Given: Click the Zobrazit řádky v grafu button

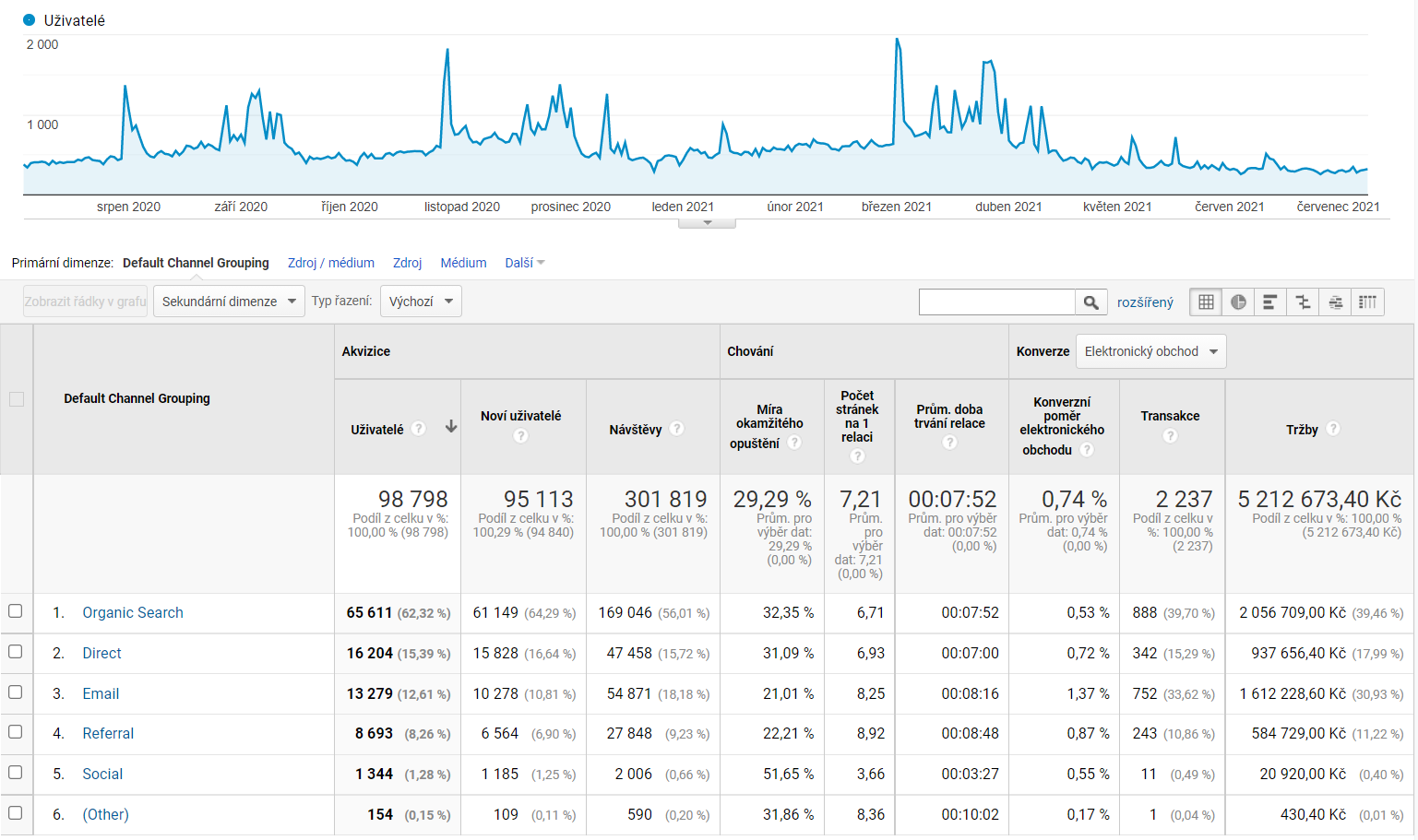Looking at the screenshot, I should pyautogui.click(x=85, y=302).
